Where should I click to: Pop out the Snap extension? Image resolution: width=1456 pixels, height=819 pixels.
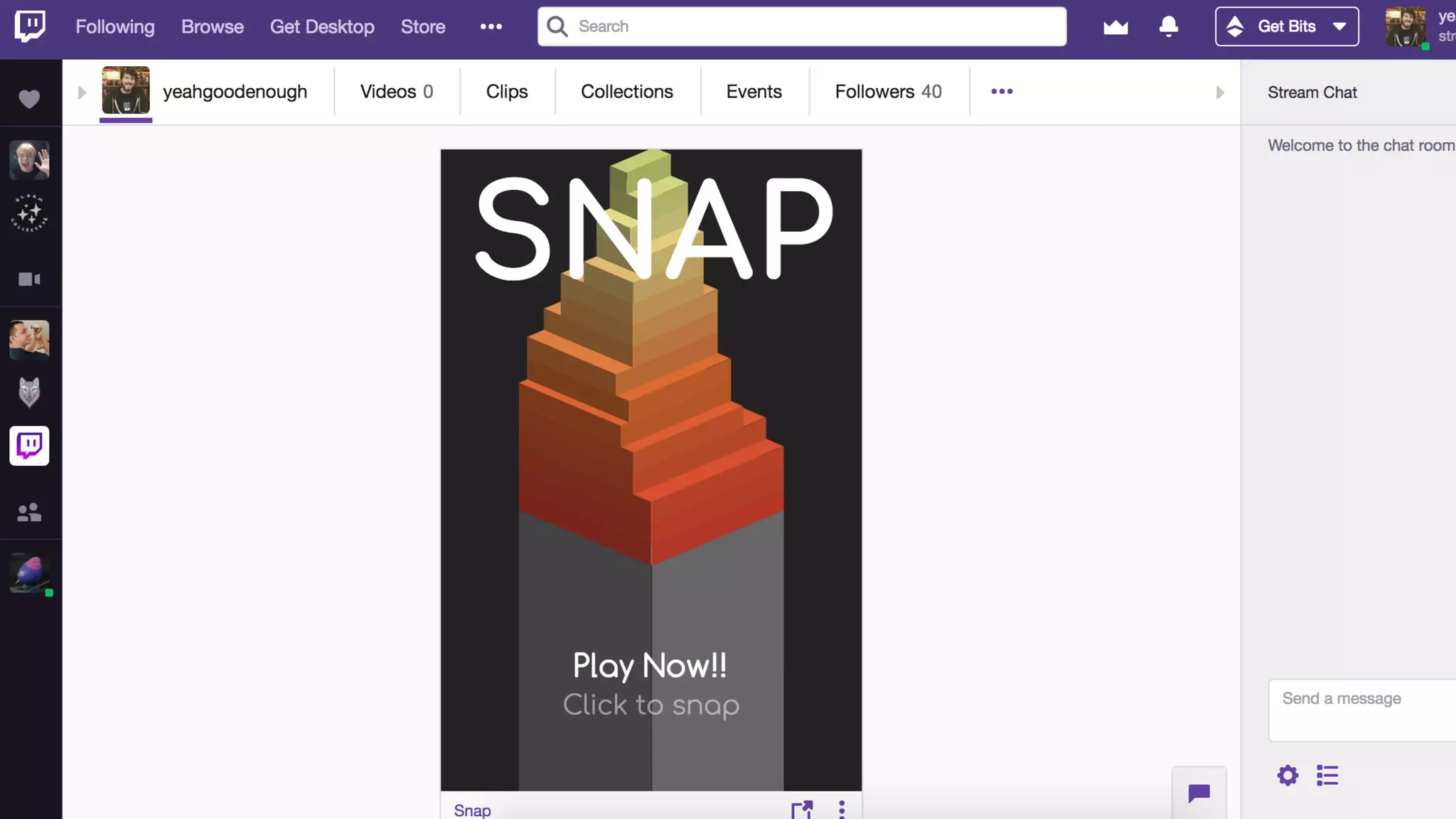(802, 810)
